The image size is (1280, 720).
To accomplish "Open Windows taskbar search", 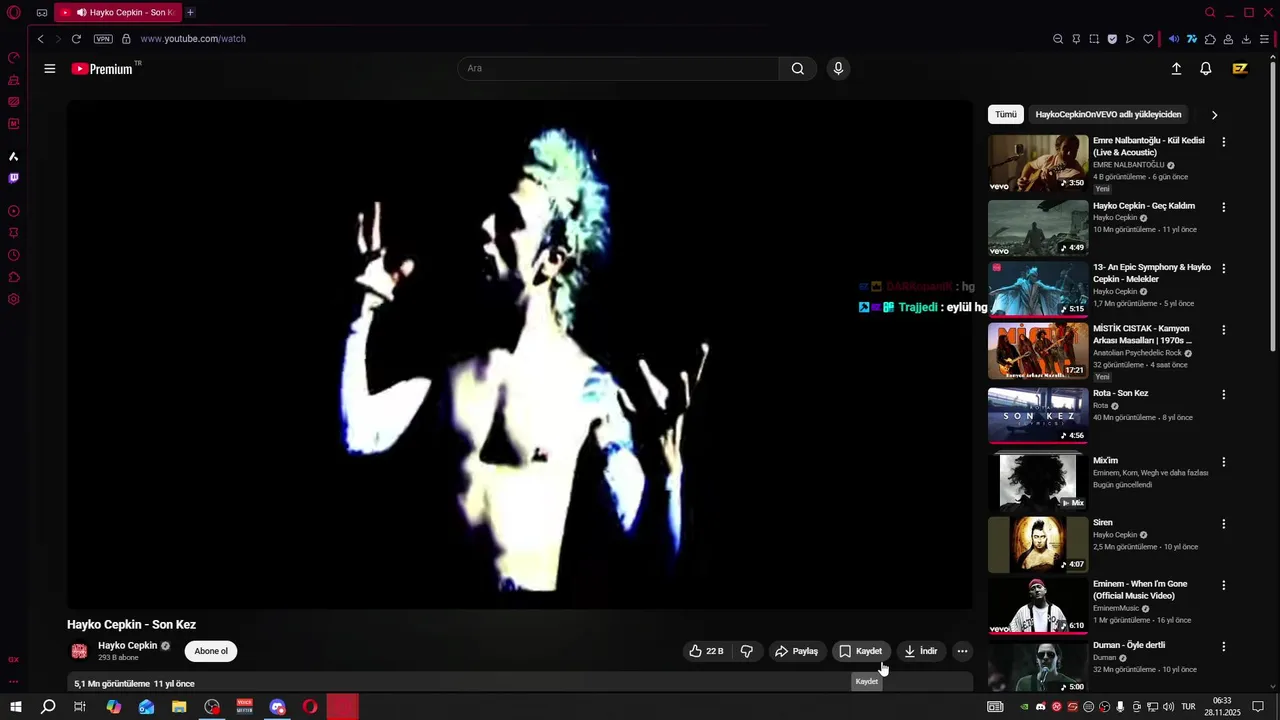I will click(48, 707).
